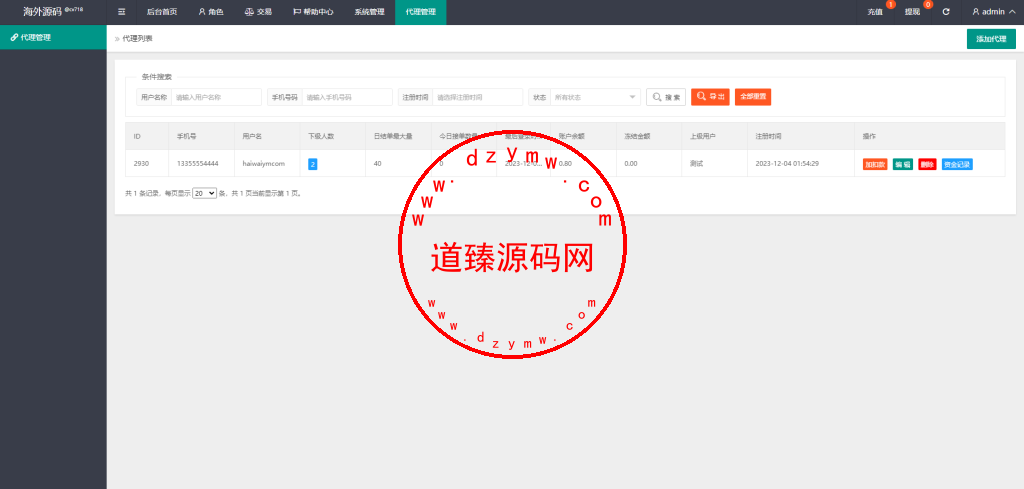1024x489 pixels.
Task: Click the red 删除 button
Action: (927, 164)
